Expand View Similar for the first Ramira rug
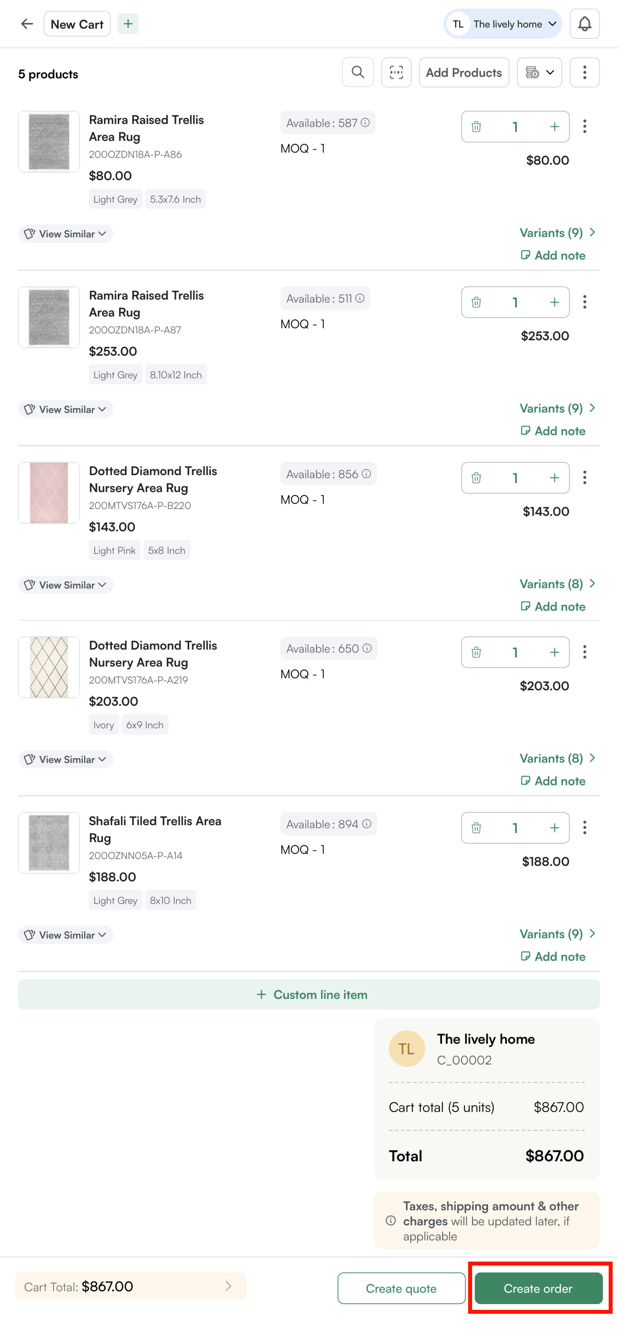 (x=65, y=233)
